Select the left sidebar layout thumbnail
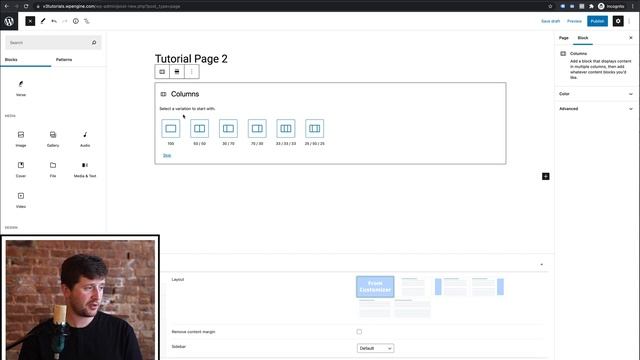Screen dimensions: 640x360 (451, 287)
